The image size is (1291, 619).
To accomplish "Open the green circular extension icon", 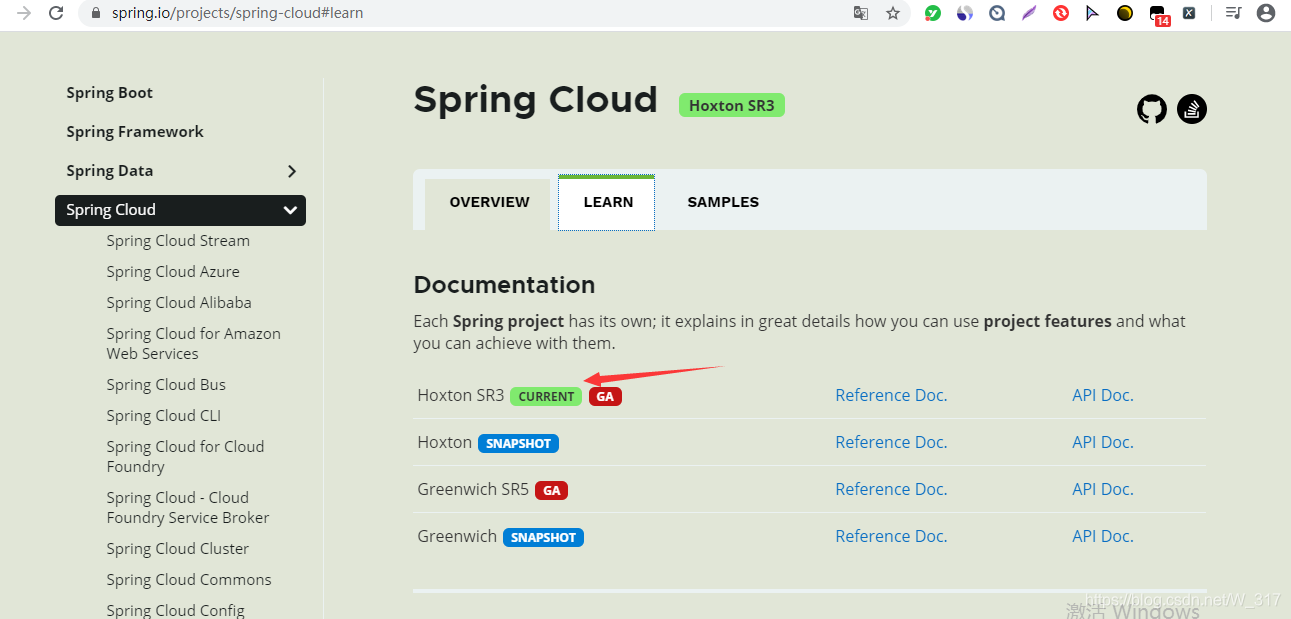I will pos(932,13).
